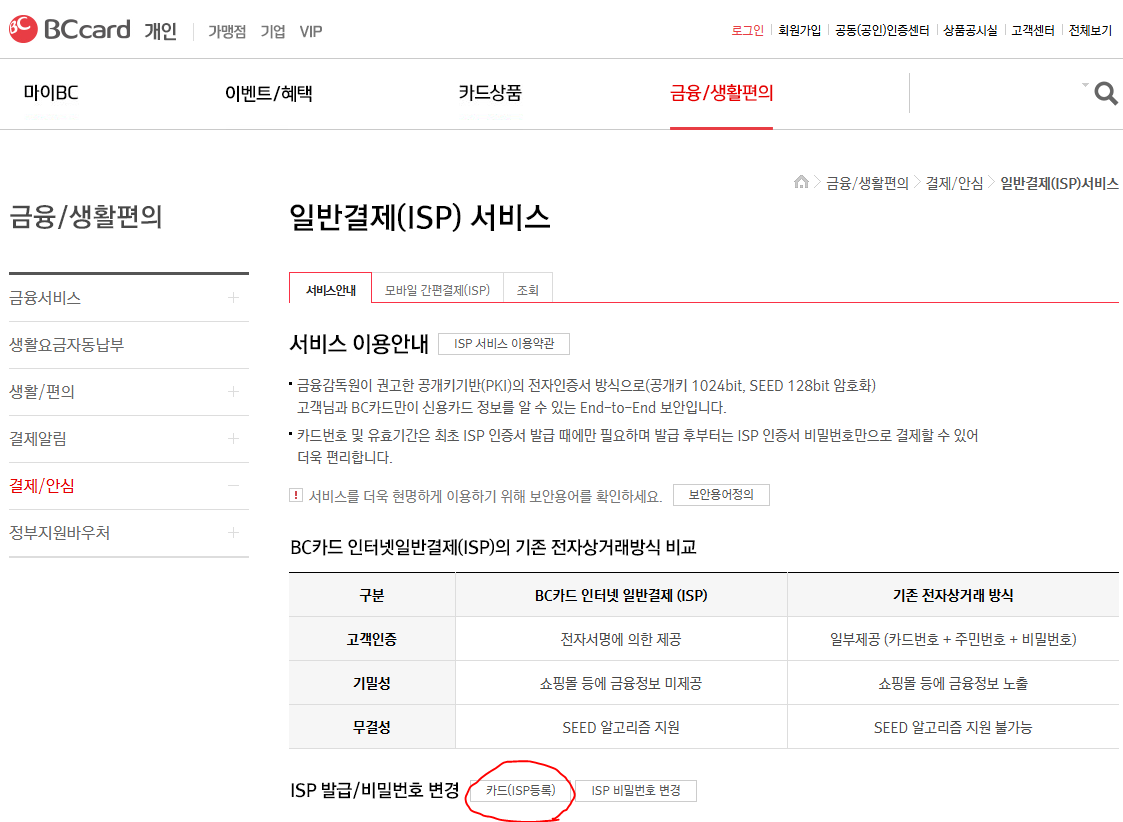
Task: Click the ISP 비밀번호 변경 button
Action: pyautogui.click(x=635, y=790)
